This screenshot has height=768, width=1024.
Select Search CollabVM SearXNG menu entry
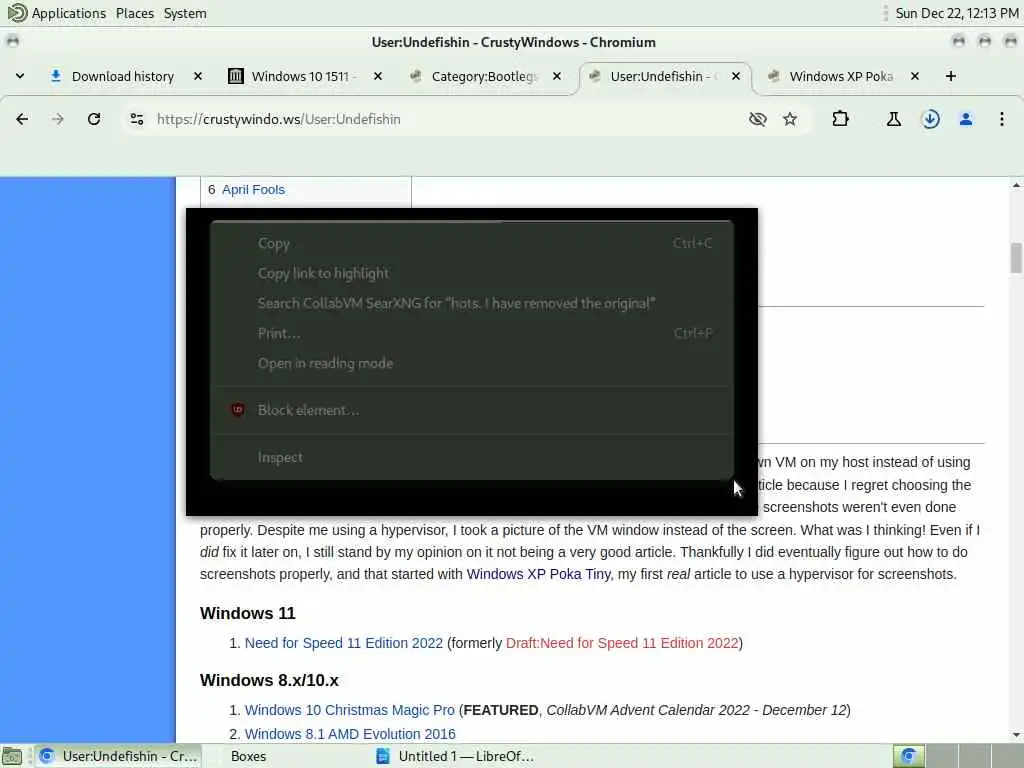[x=472, y=304]
